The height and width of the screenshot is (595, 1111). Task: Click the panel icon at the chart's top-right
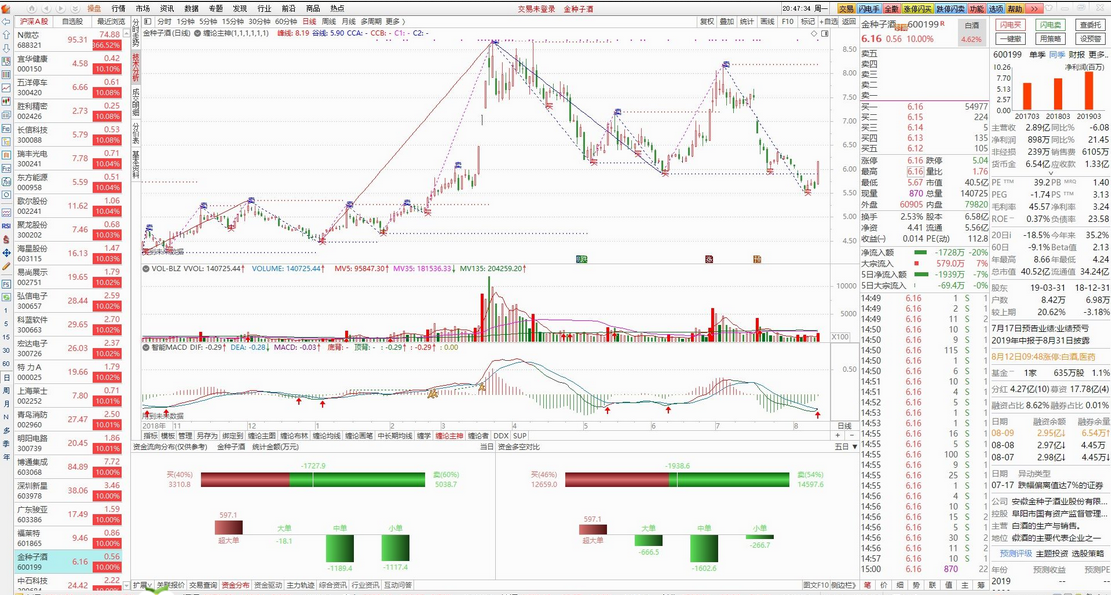pyautogui.click(x=825, y=33)
